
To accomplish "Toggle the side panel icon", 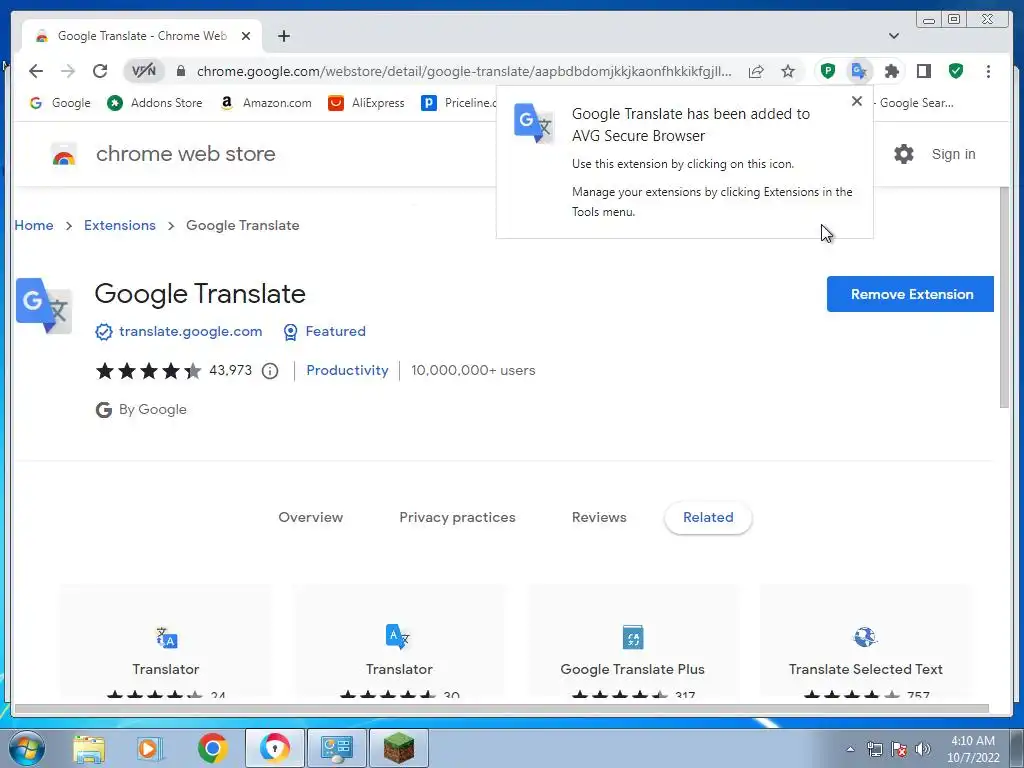I will [923, 71].
